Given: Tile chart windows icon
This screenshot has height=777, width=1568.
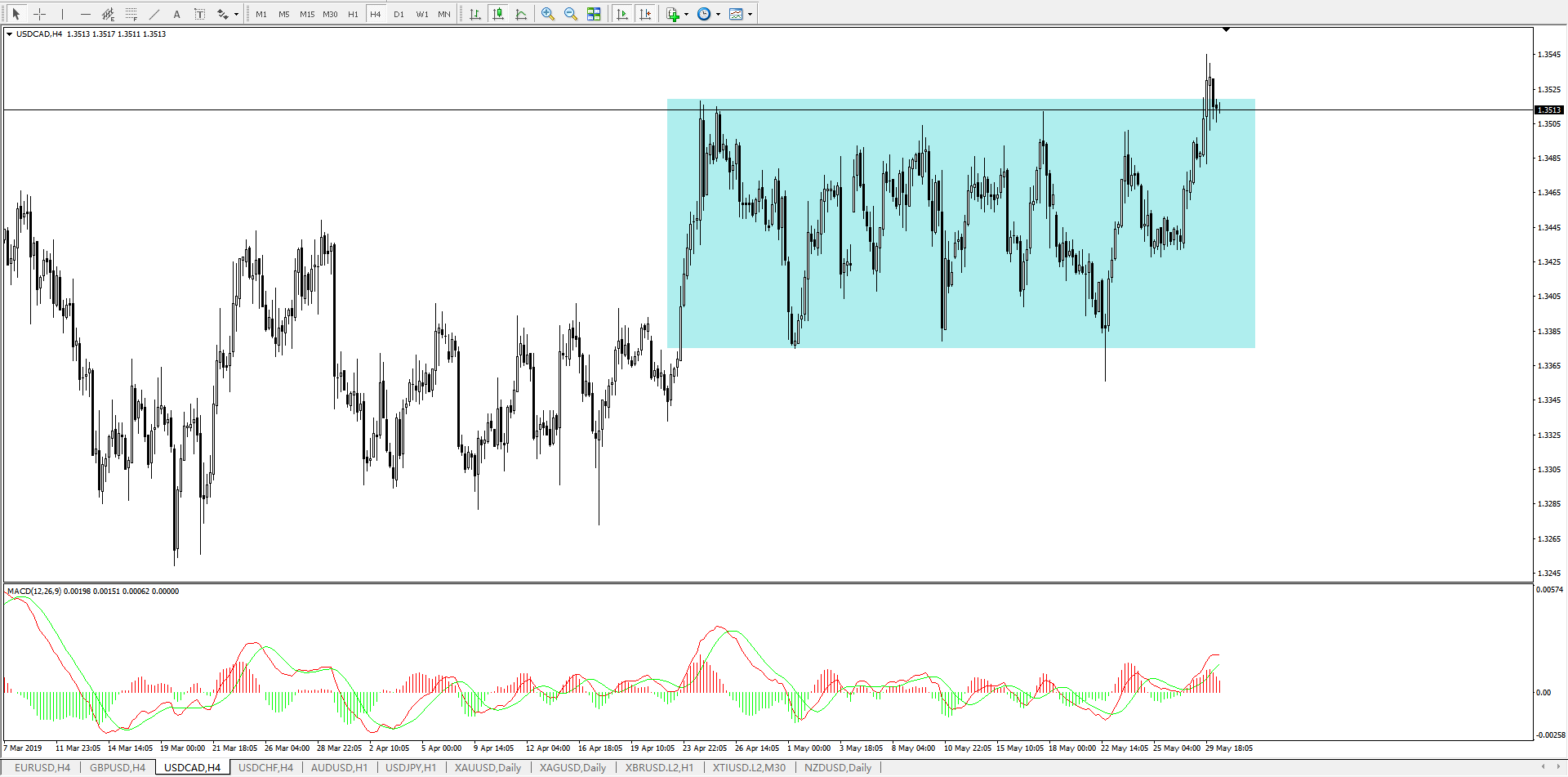Looking at the screenshot, I should pyautogui.click(x=594, y=14).
